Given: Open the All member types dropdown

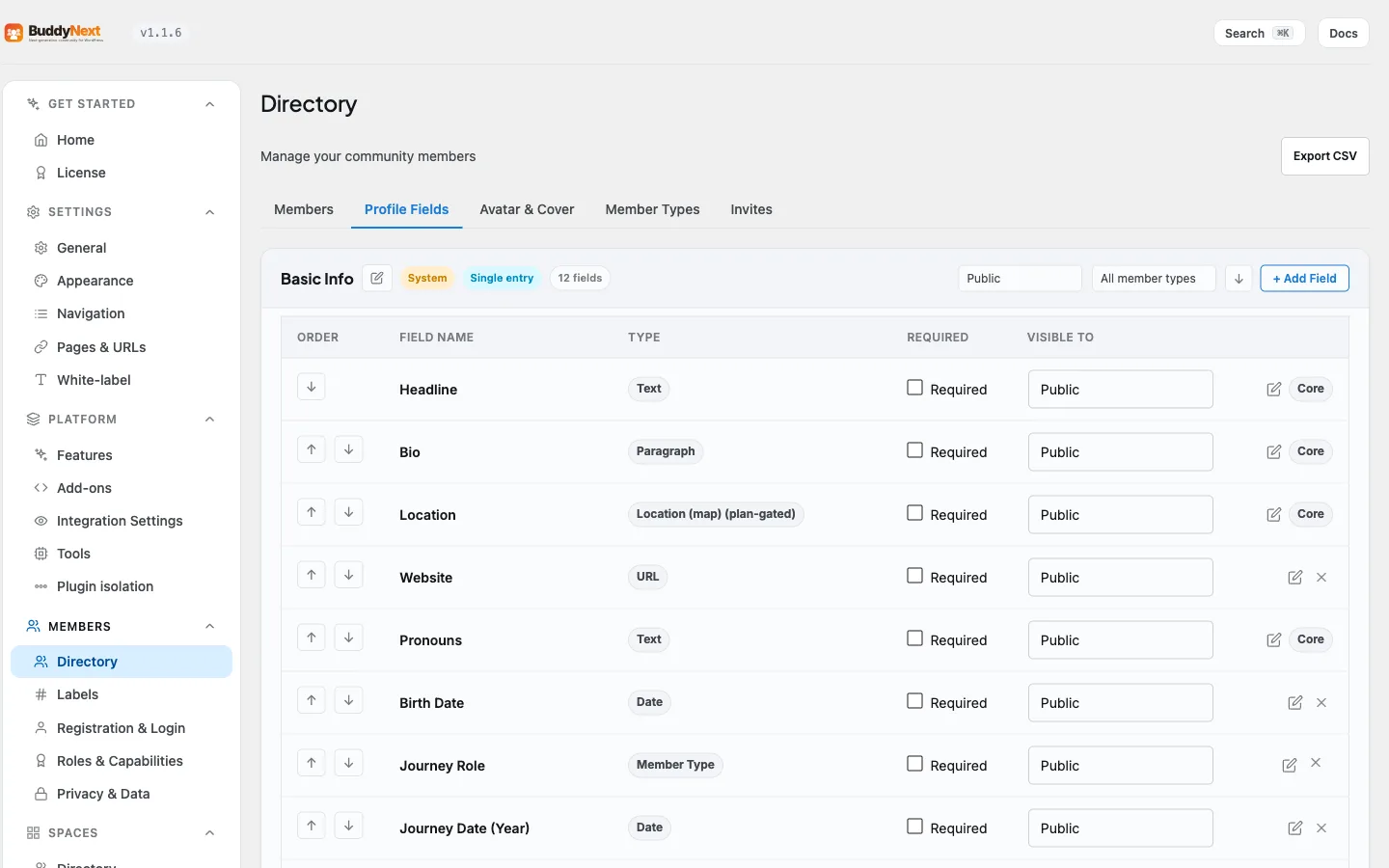Looking at the screenshot, I should click(x=1154, y=278).
